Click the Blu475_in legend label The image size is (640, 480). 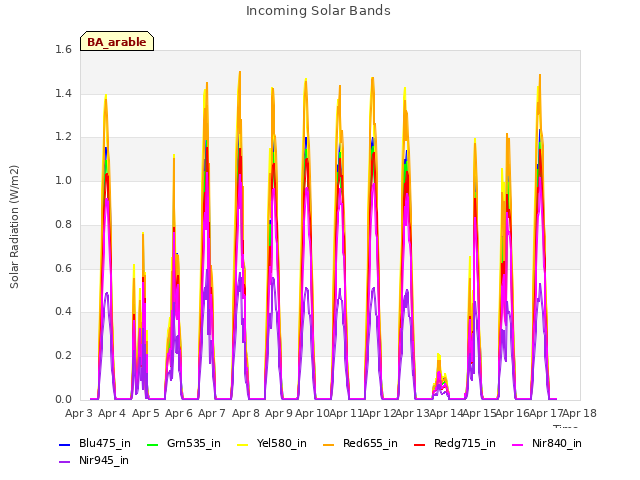tap(105, 443)
